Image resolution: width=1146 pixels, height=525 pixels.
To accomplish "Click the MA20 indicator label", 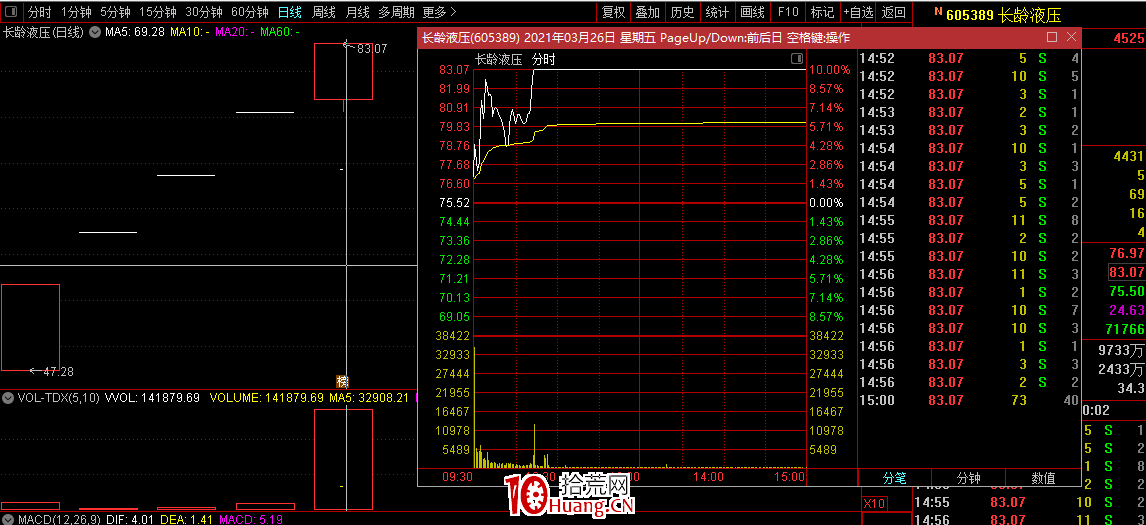I will tap(235, 32).
